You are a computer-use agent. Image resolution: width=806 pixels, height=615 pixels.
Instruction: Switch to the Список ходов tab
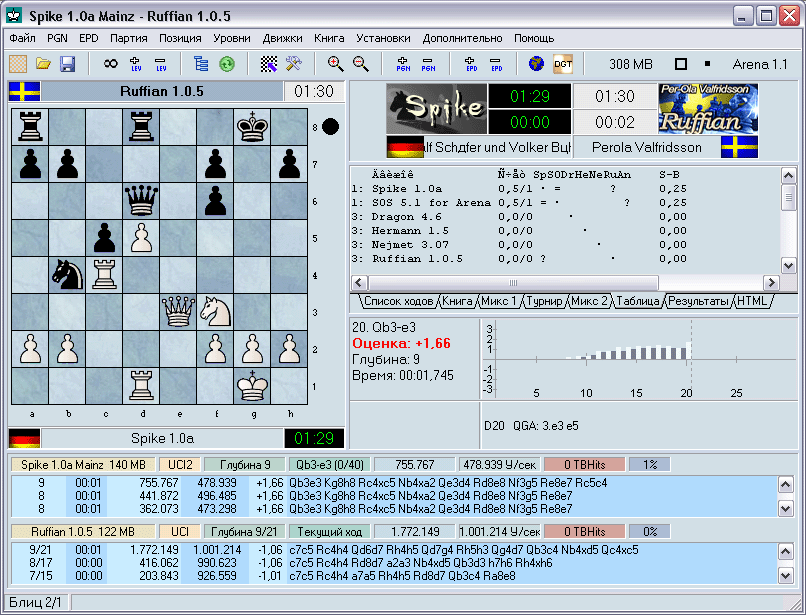[397, 301]
